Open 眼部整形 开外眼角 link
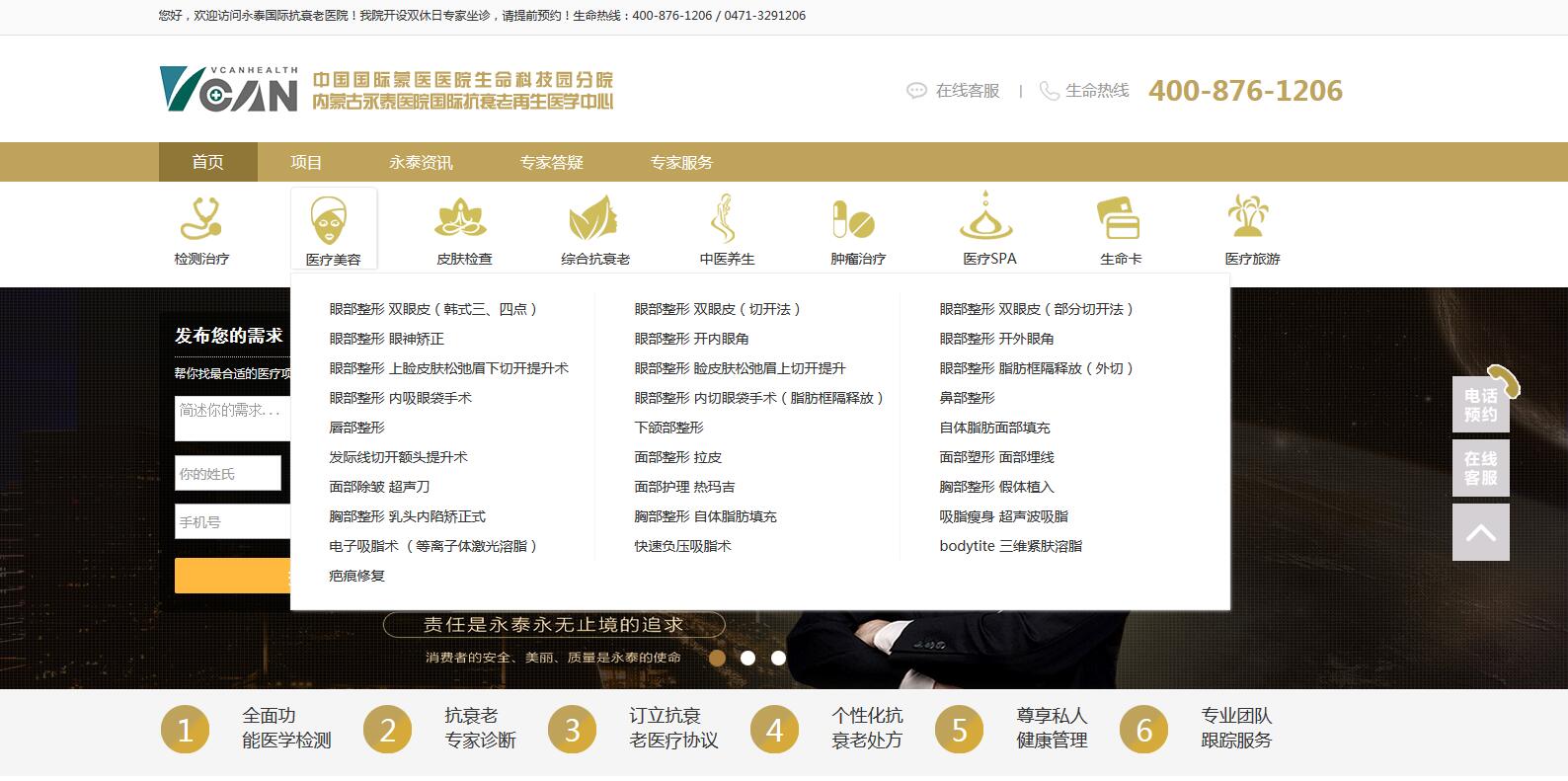This screenshot has height=781, width=1568. (x=996, y=339)
